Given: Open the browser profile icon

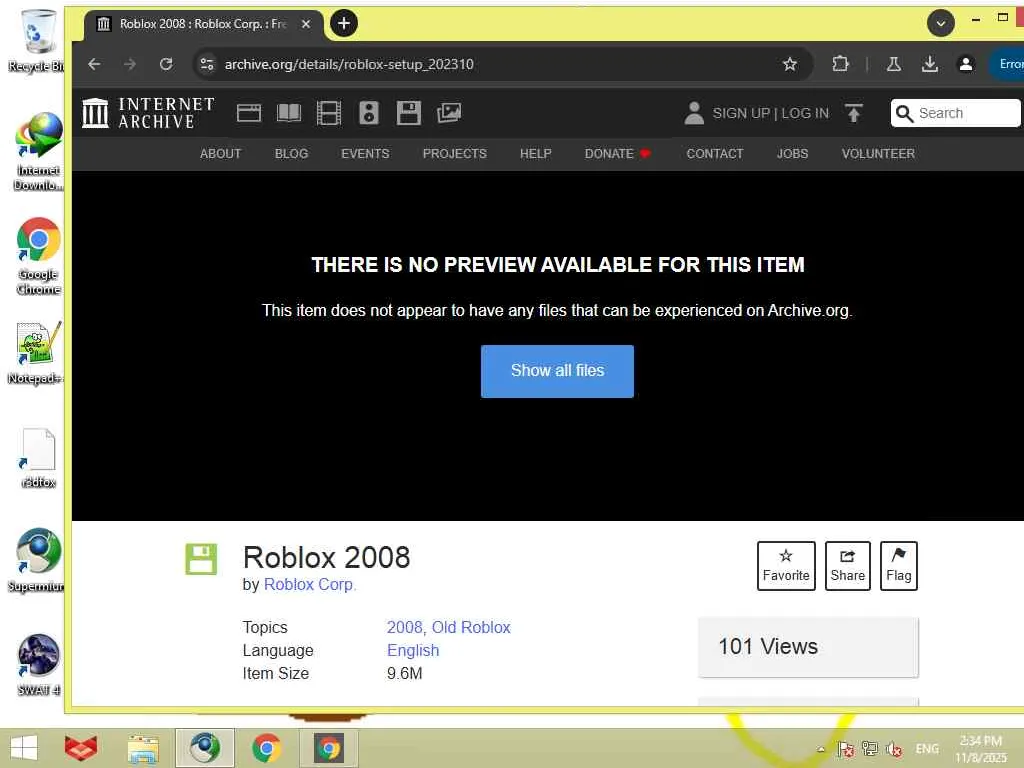Looking at the screenshot, I should (966, 64).
